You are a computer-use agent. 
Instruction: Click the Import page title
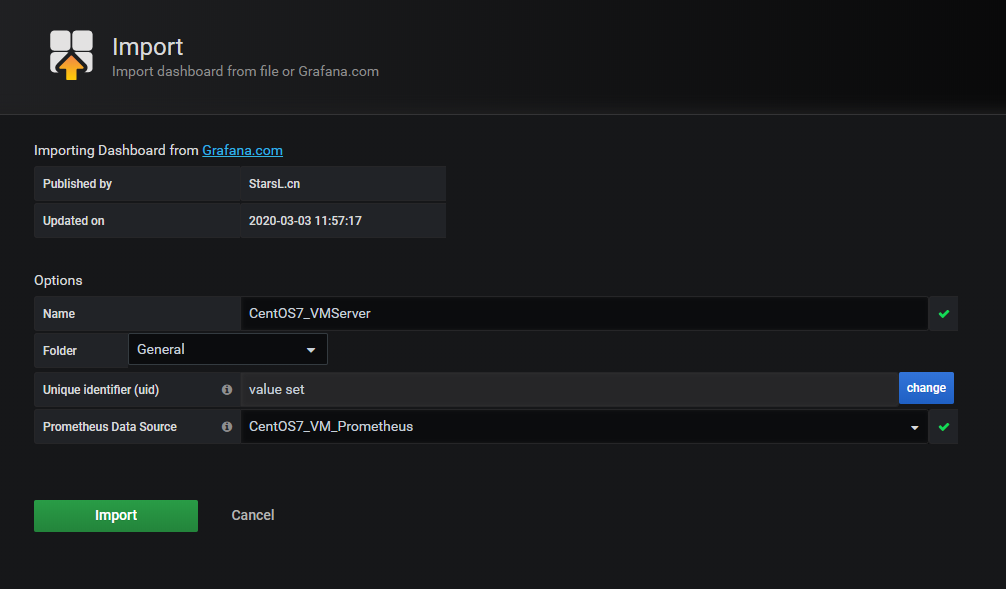pyautogui.click(x=147, y=47)
